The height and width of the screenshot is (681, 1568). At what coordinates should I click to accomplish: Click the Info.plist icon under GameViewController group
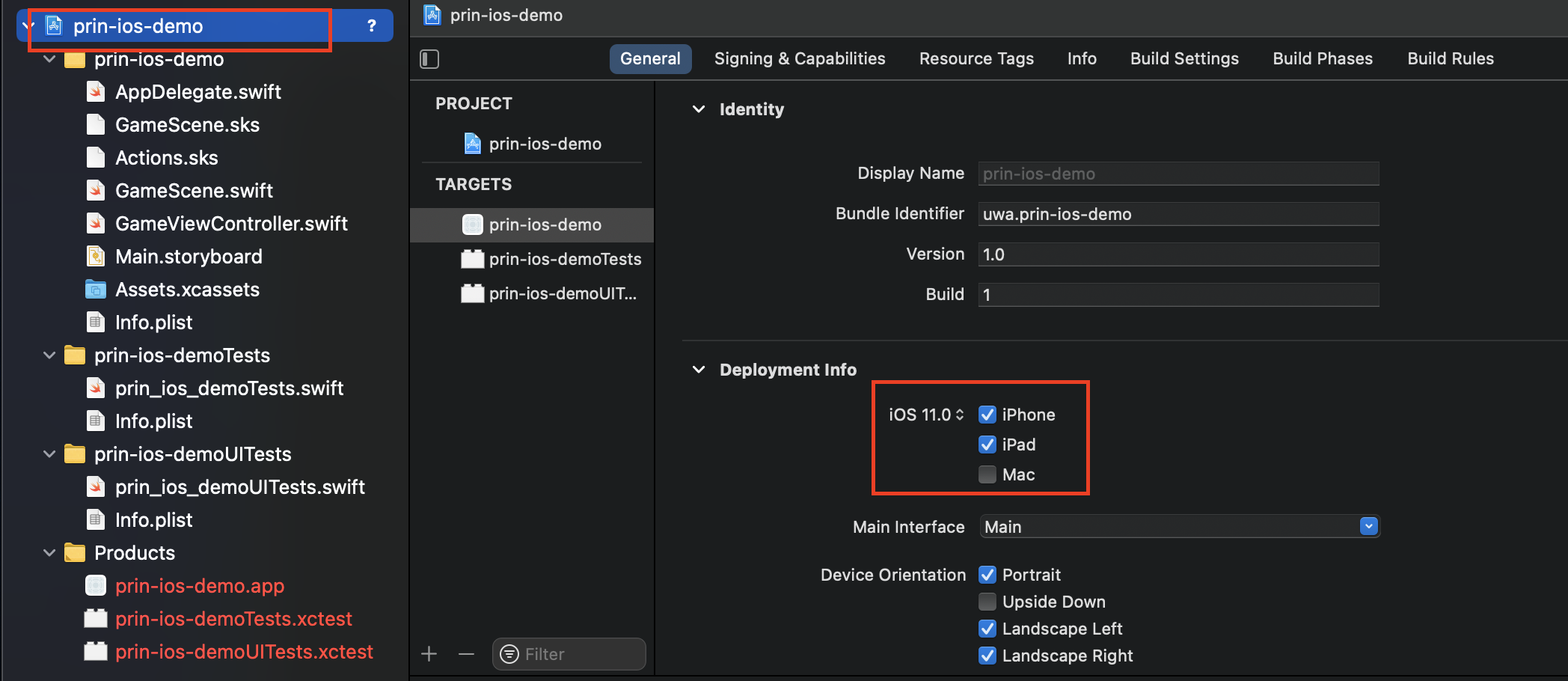click(96, 322)
